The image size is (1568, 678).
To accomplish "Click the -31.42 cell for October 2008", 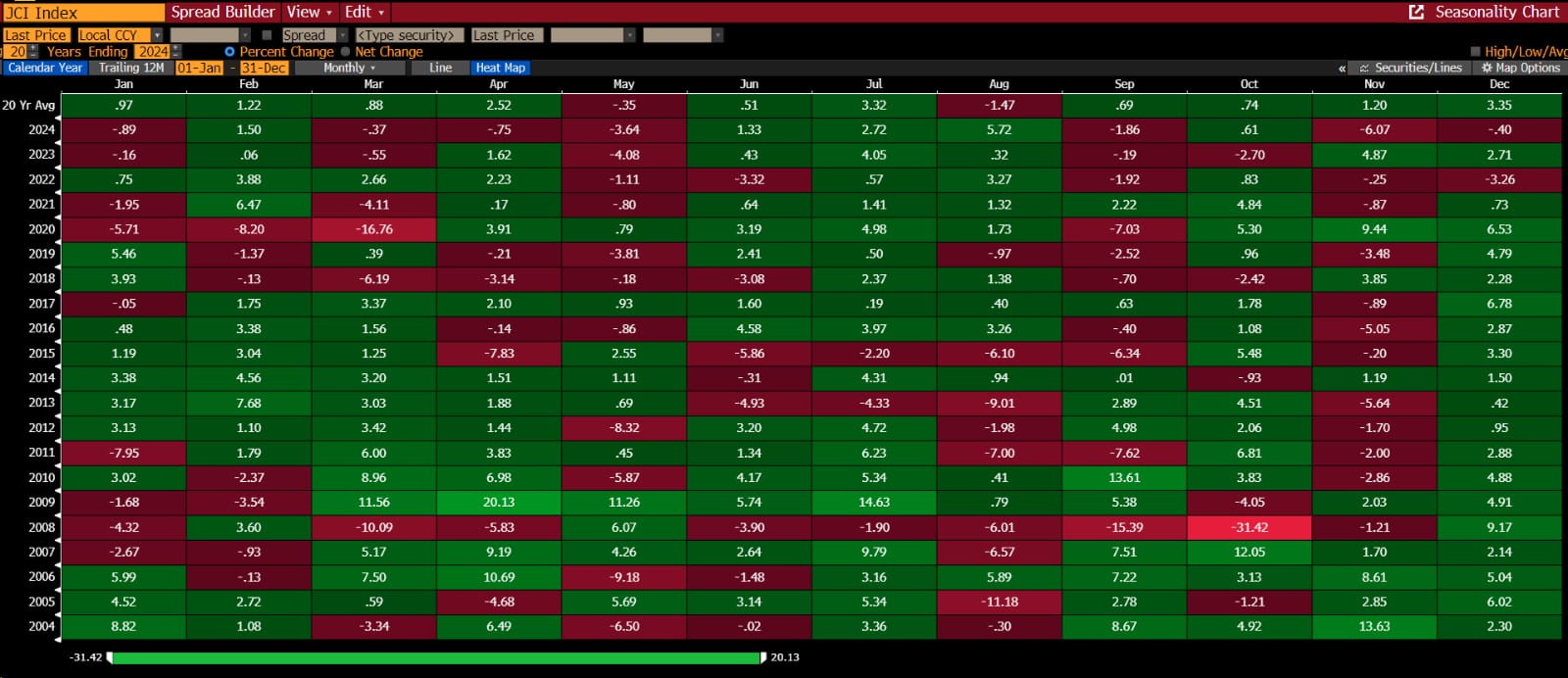I will 1249,527.
